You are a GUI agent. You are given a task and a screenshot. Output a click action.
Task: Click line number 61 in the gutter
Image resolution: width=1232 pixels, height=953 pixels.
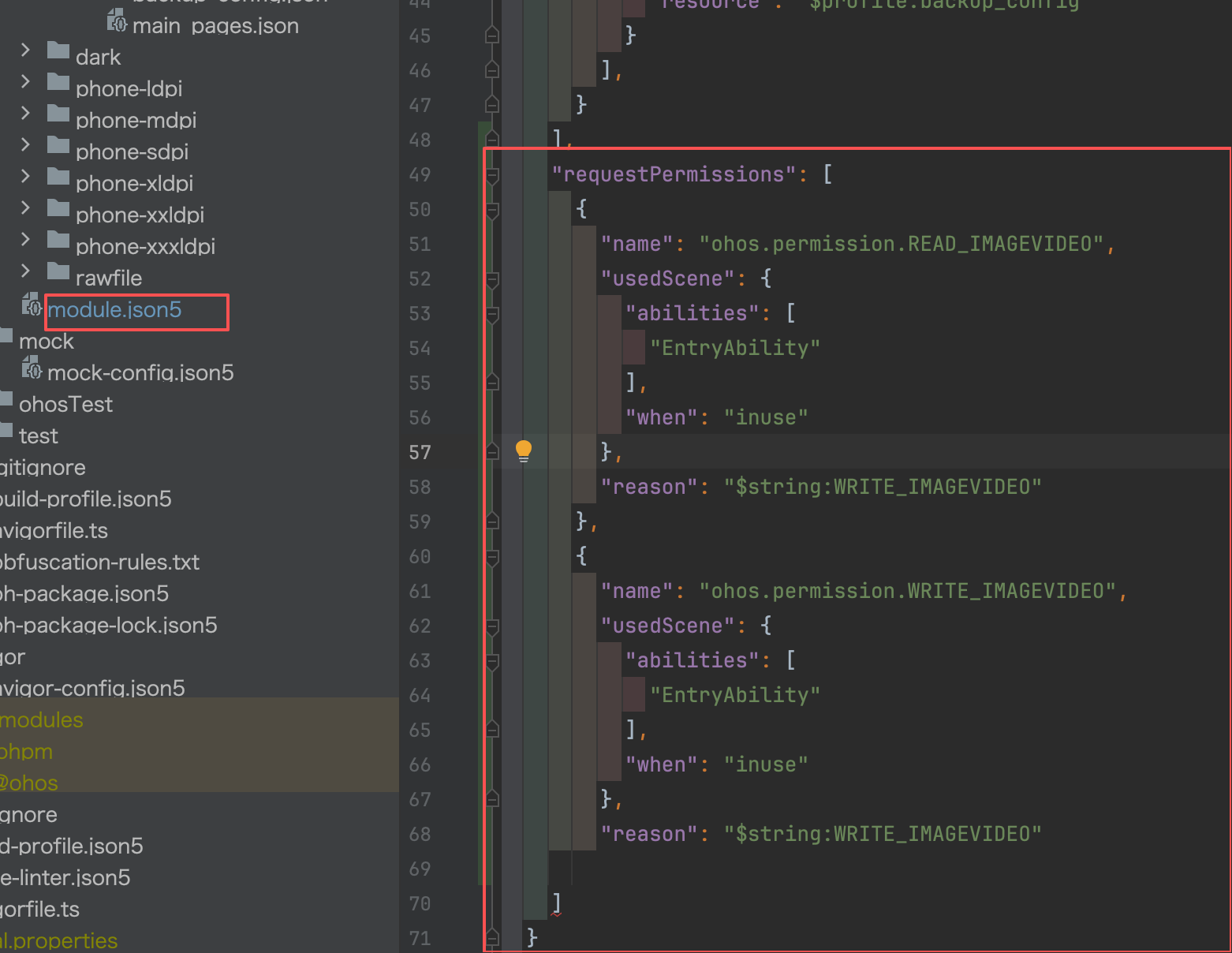(x=420, y=592)
